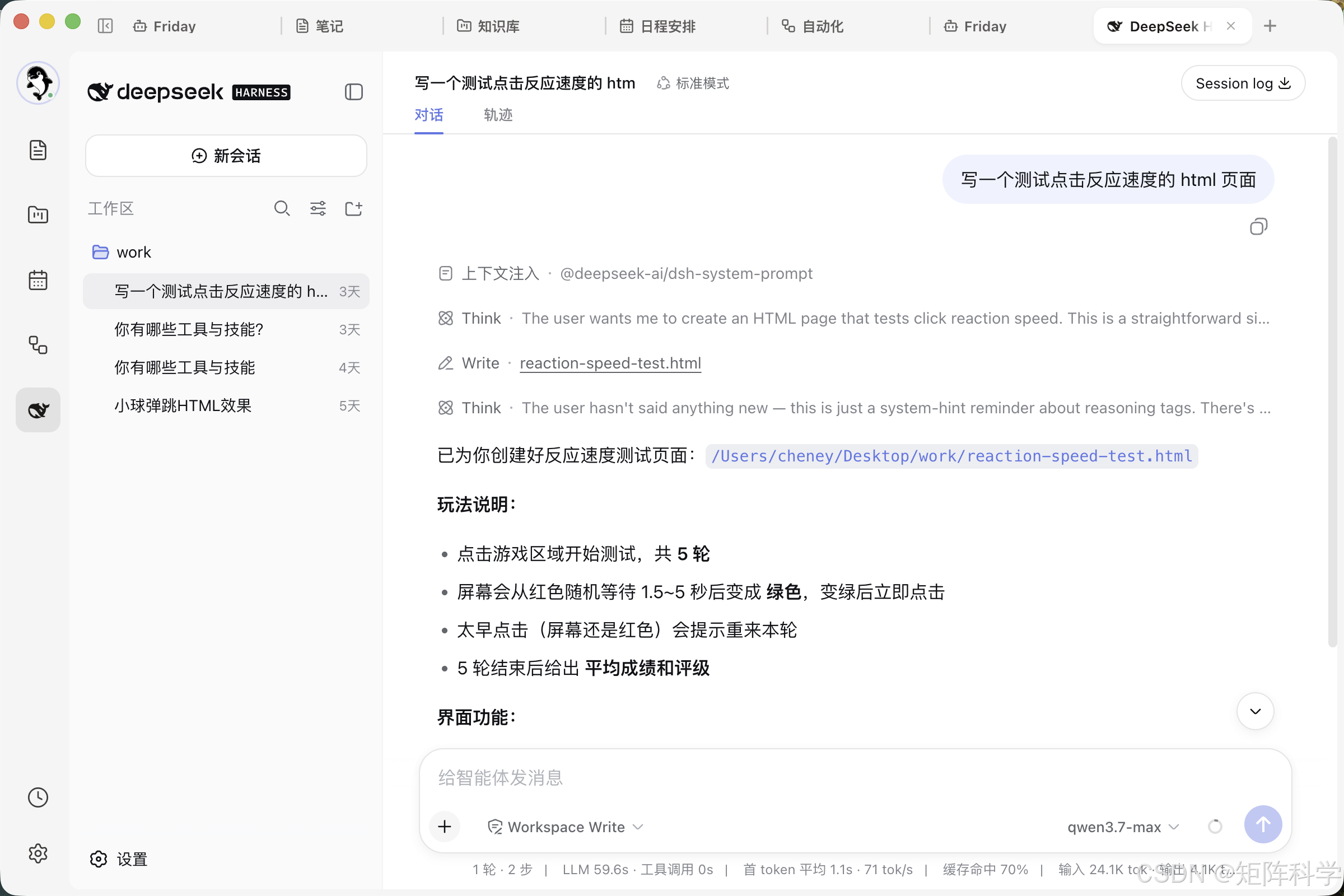Send message with the arrow up button
1344x896 pixels.
coord(1263,824)
